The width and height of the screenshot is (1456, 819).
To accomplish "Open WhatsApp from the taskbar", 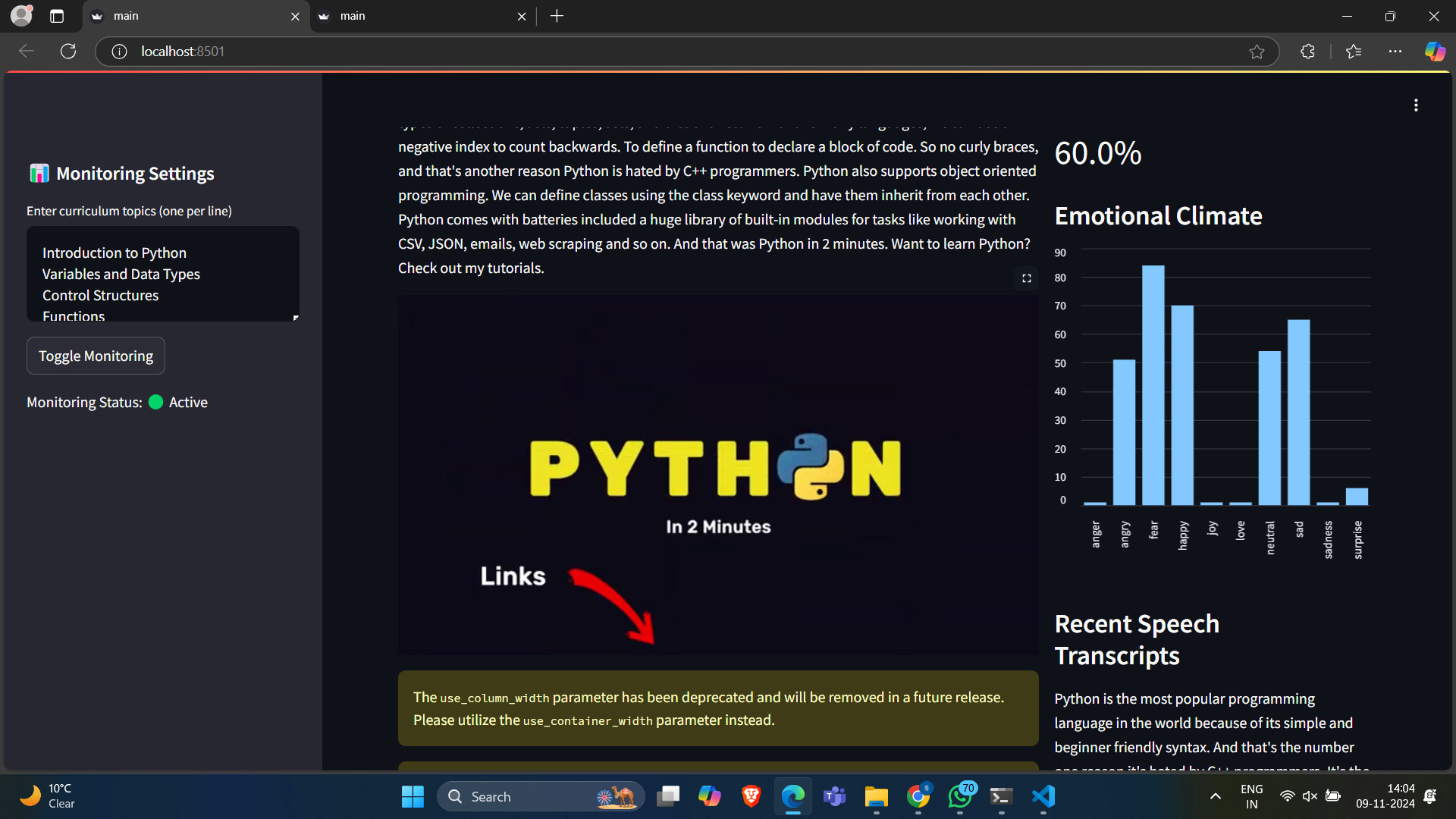I will coord(959,797).
